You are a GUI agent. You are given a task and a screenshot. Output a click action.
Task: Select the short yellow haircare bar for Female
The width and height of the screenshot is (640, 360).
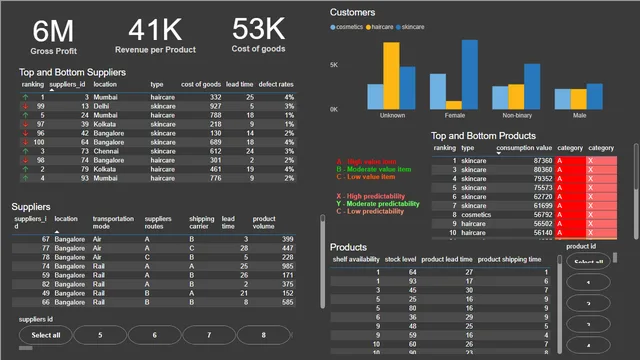[x=454, y=105]
